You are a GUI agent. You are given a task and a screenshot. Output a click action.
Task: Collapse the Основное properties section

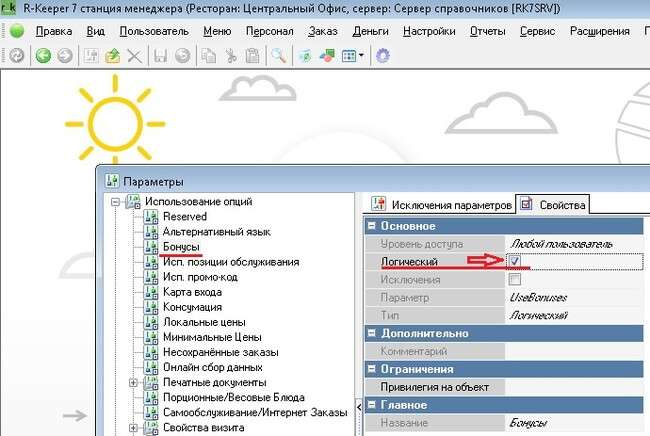click(x=372, y=225)
